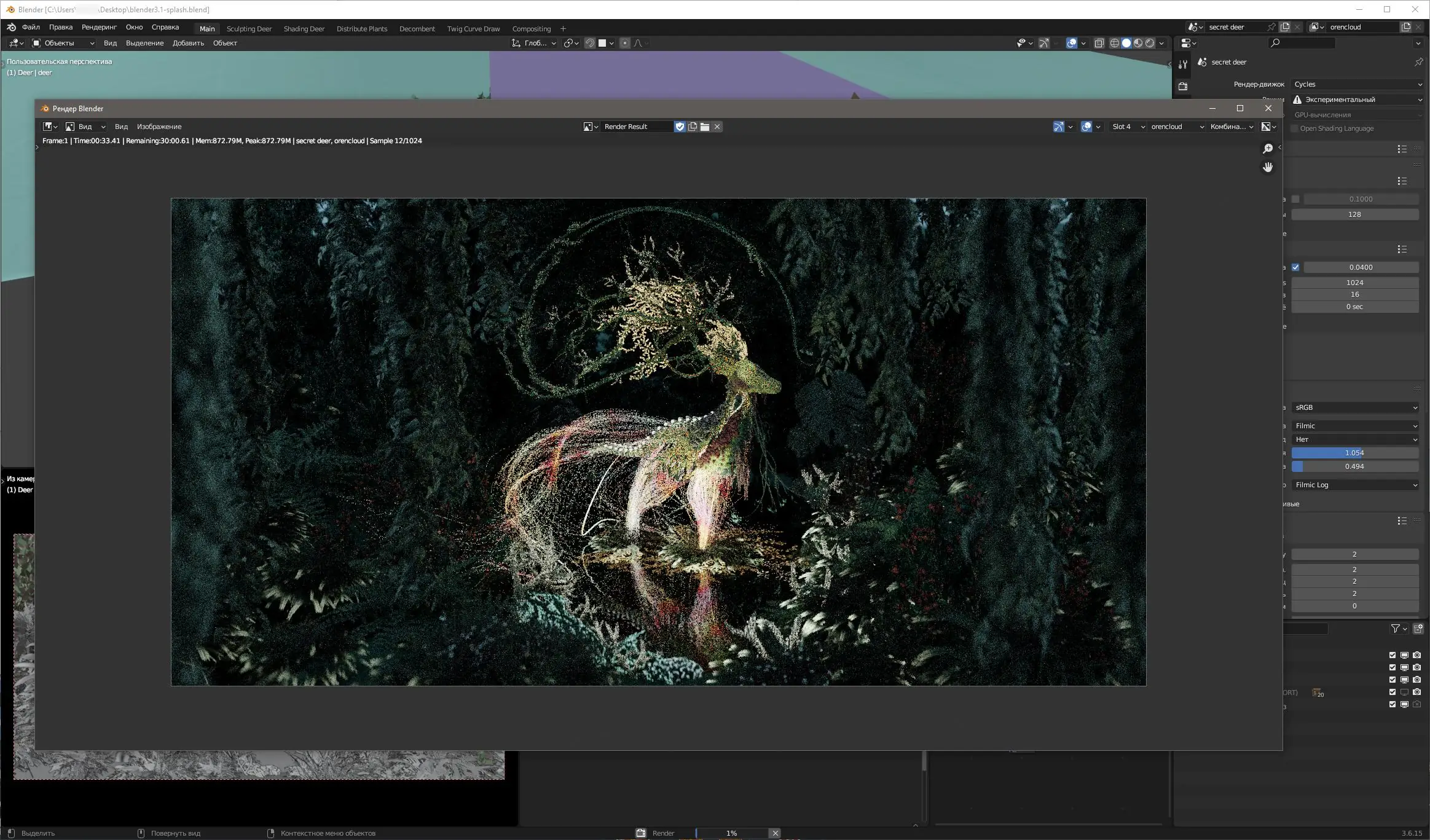Screen dimensions: 1430x840
Task: Uncheck the checkbox next to 0.0400
Action: 1295,267
